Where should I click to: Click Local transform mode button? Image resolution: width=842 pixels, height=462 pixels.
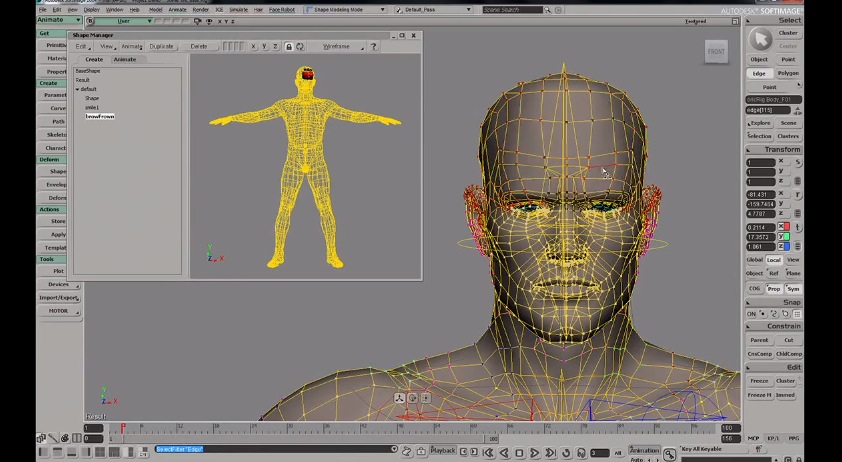pos(773,260)
